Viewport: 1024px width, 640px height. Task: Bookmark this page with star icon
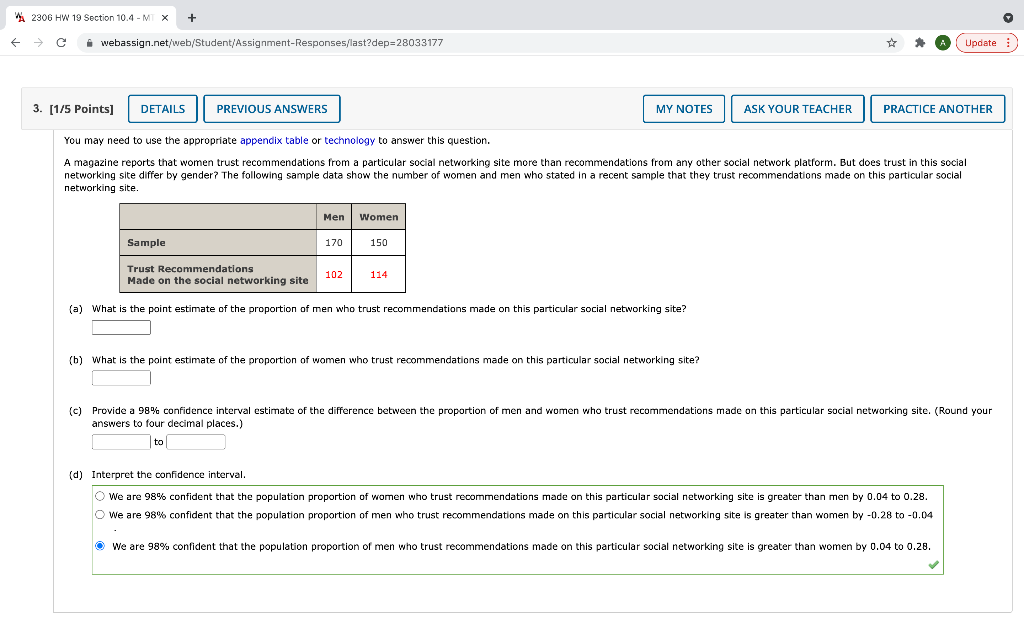[891, 42]
